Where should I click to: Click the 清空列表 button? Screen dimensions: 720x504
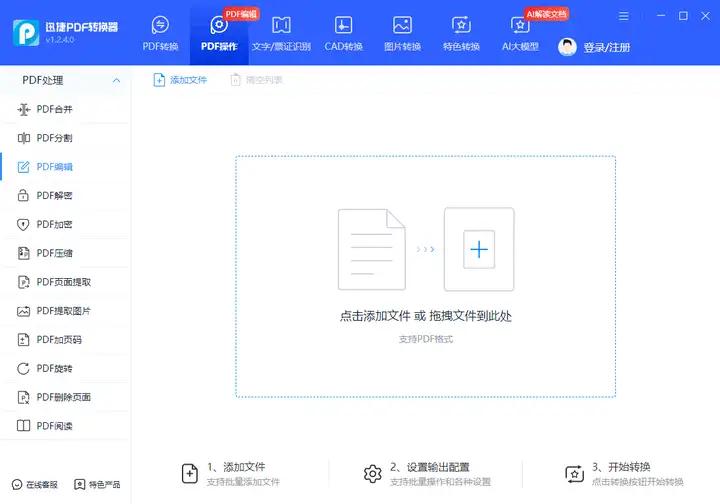coord(256,80)
